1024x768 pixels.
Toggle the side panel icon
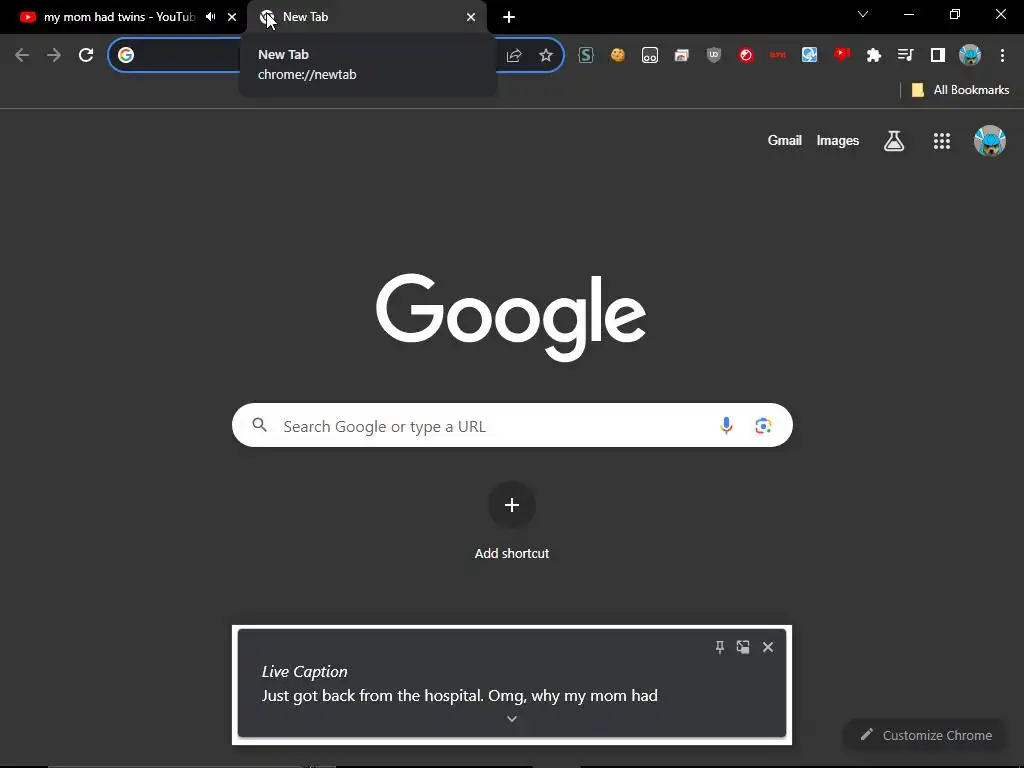coord(938,56)
